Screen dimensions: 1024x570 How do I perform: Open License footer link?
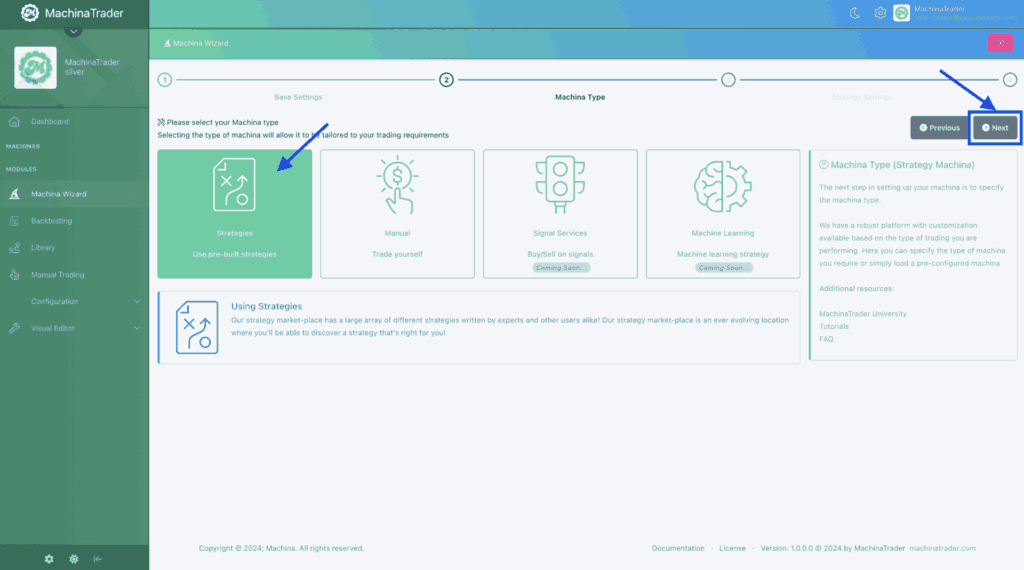click(732, 548)
